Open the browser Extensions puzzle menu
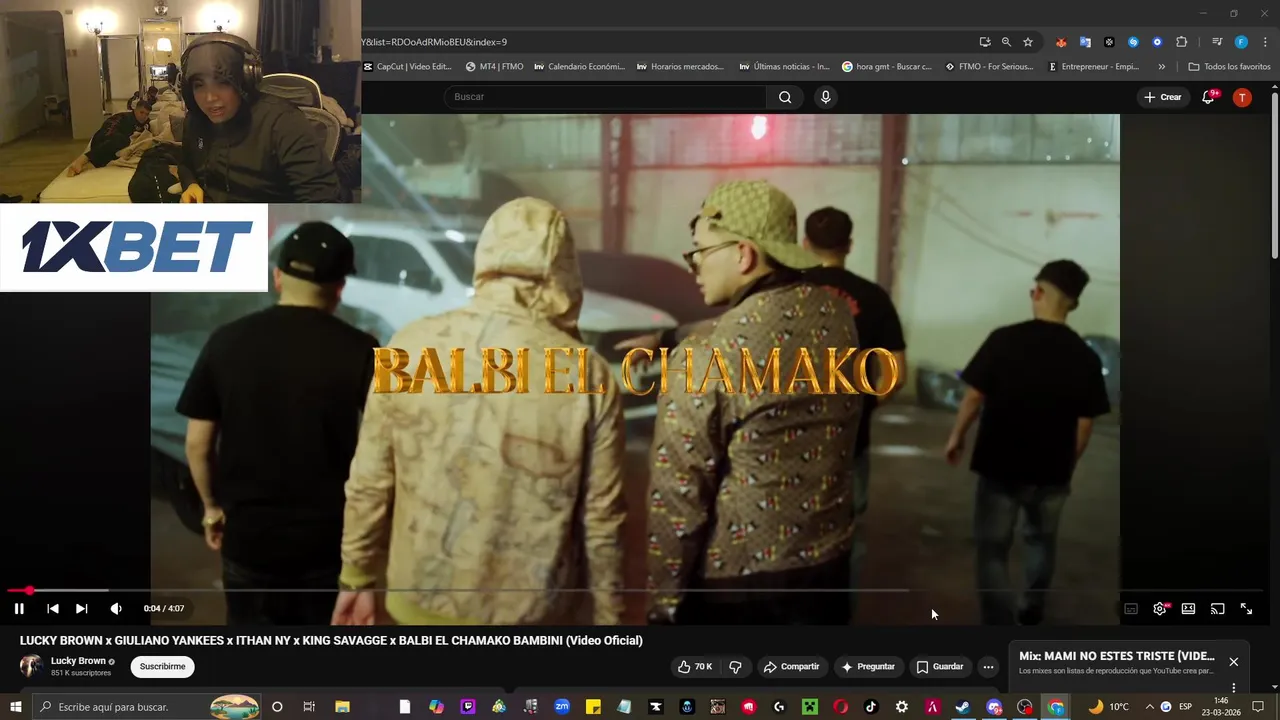This screenshot has width=1280, height=720. coord(1182,42)
